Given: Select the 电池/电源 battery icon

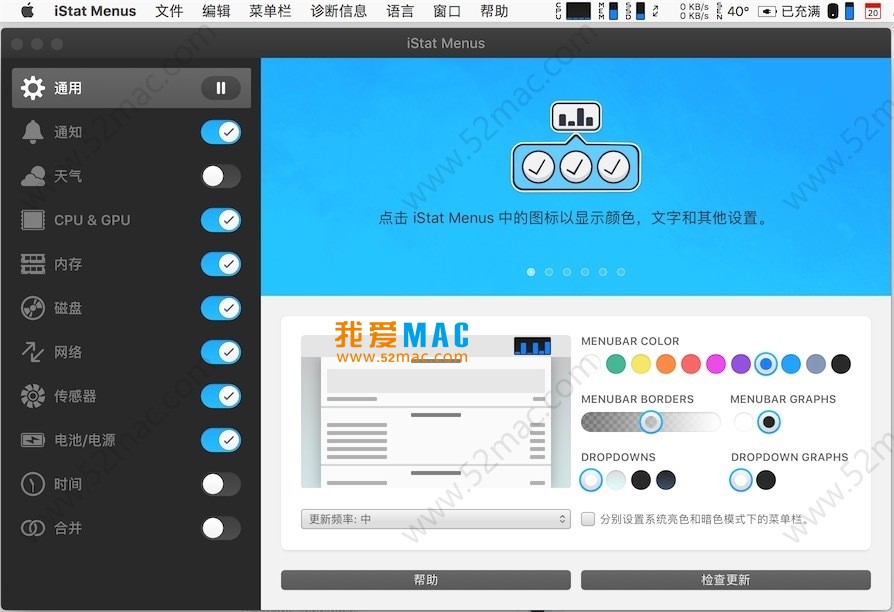Looking at the screenshot, I should [32, 440].
